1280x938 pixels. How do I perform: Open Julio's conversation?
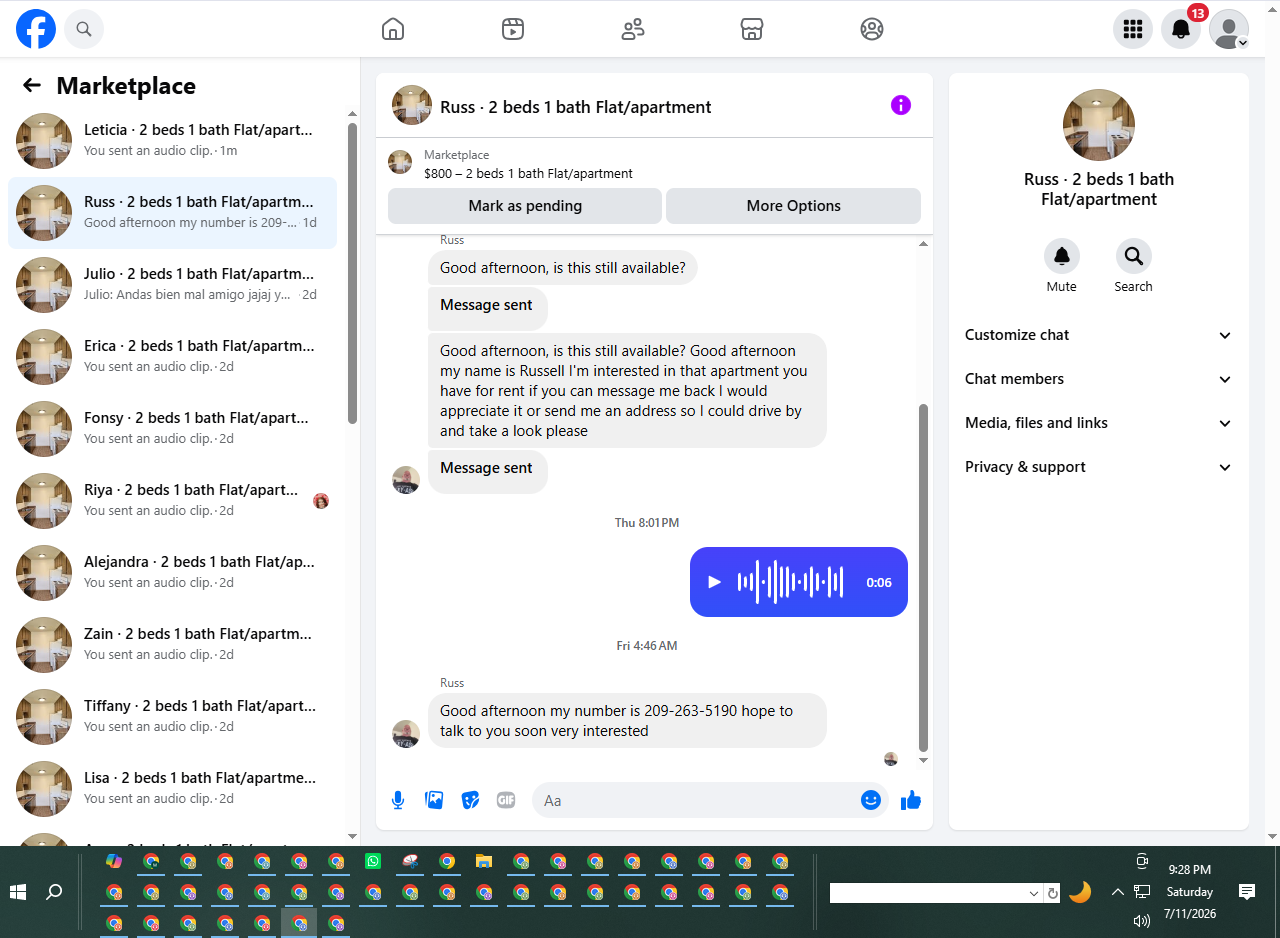tap(172, 285)
